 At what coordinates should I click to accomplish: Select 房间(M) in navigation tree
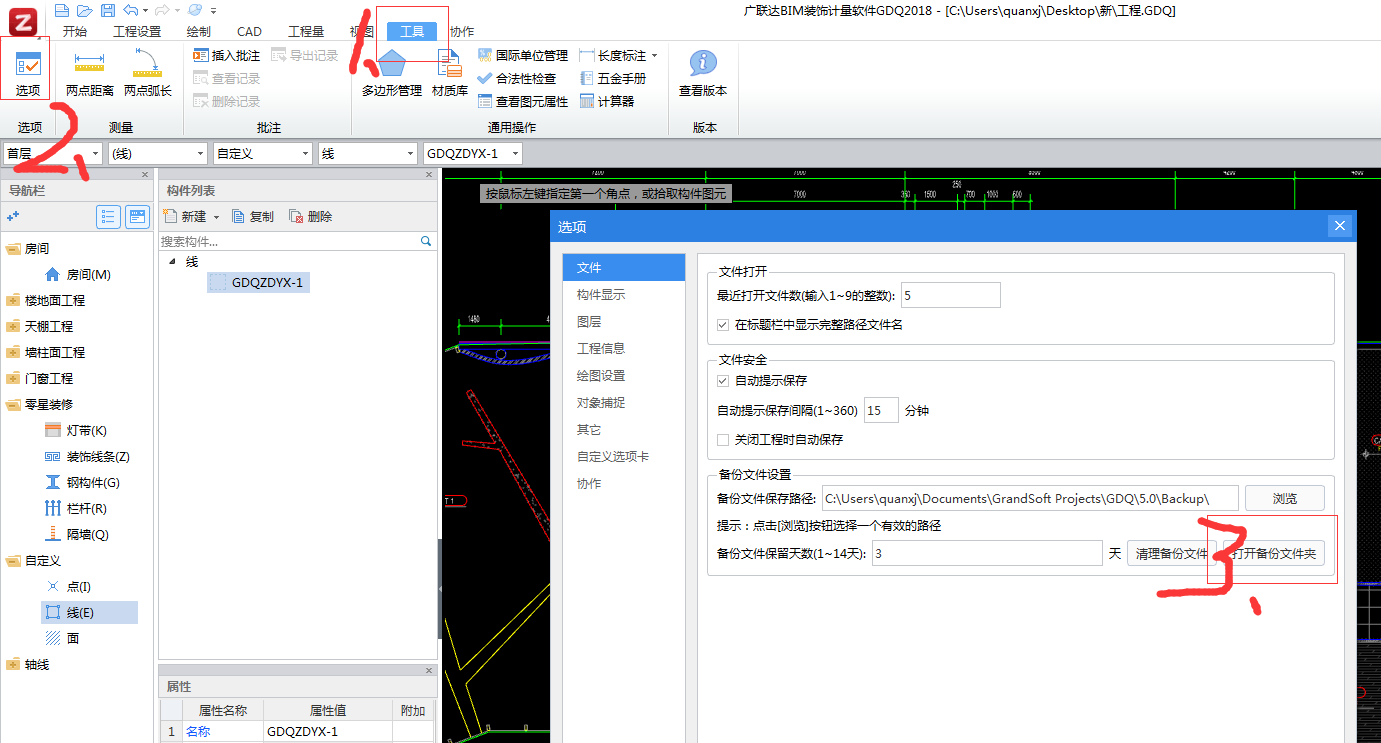point(78,275)
